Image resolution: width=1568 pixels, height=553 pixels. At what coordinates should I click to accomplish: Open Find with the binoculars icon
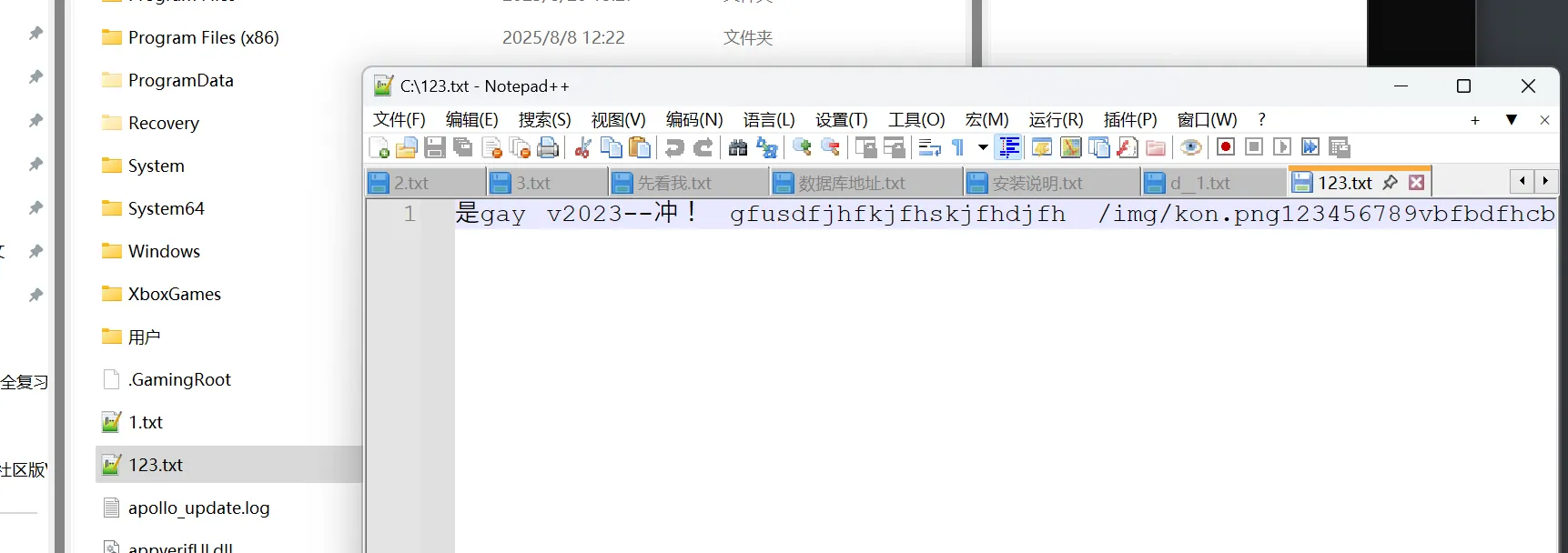[738, 147]
